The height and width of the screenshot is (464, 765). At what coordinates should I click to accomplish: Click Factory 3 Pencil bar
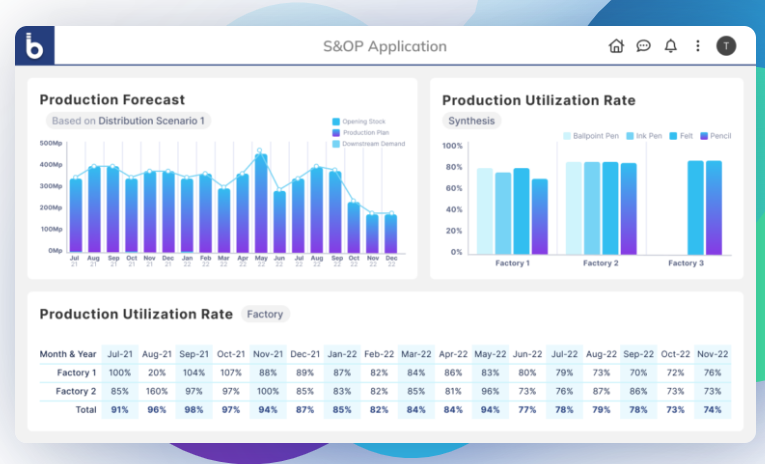point(714,207)
